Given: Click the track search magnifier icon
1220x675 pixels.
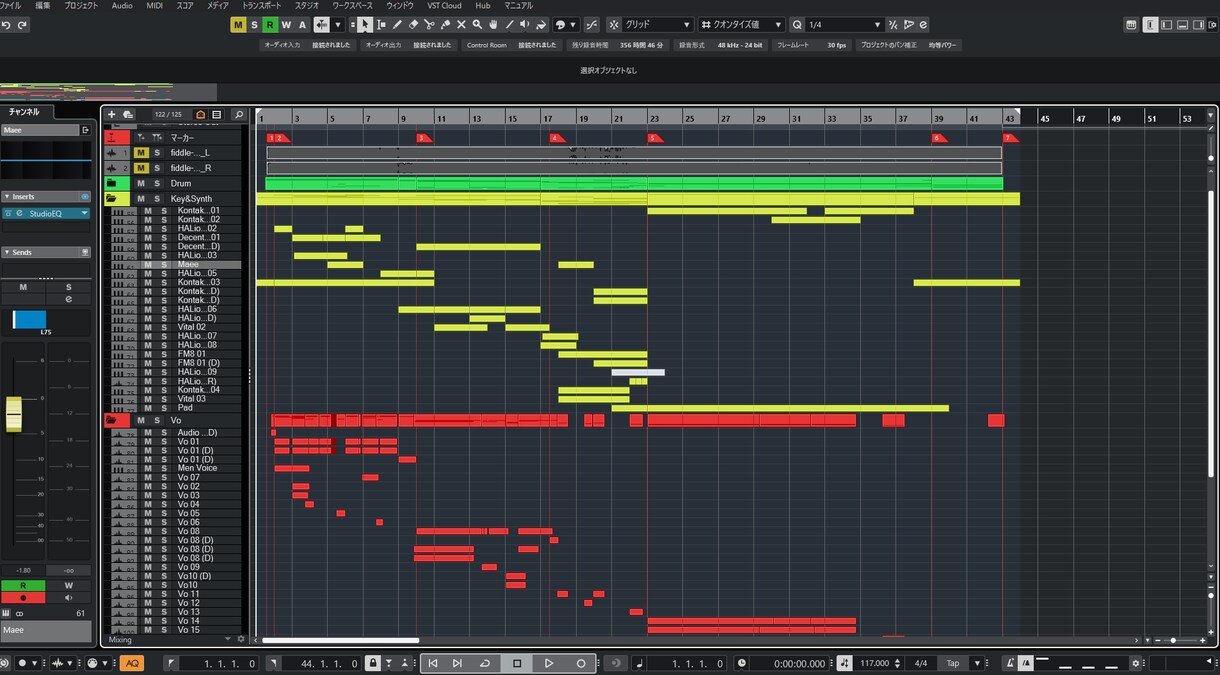Looking at the screenshot, I should 238,115.
